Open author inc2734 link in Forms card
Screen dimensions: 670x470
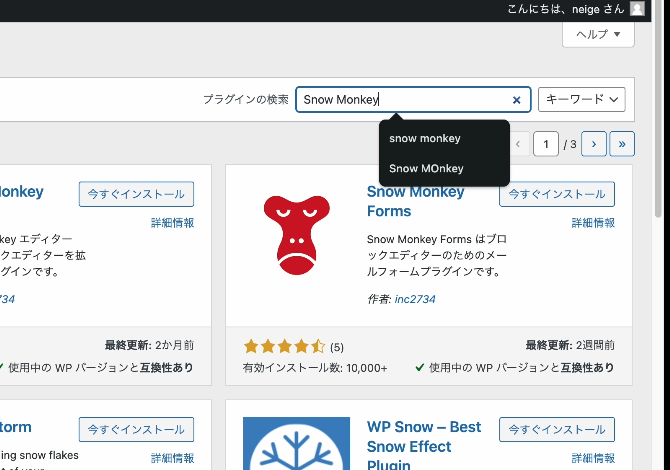(415, 299)
